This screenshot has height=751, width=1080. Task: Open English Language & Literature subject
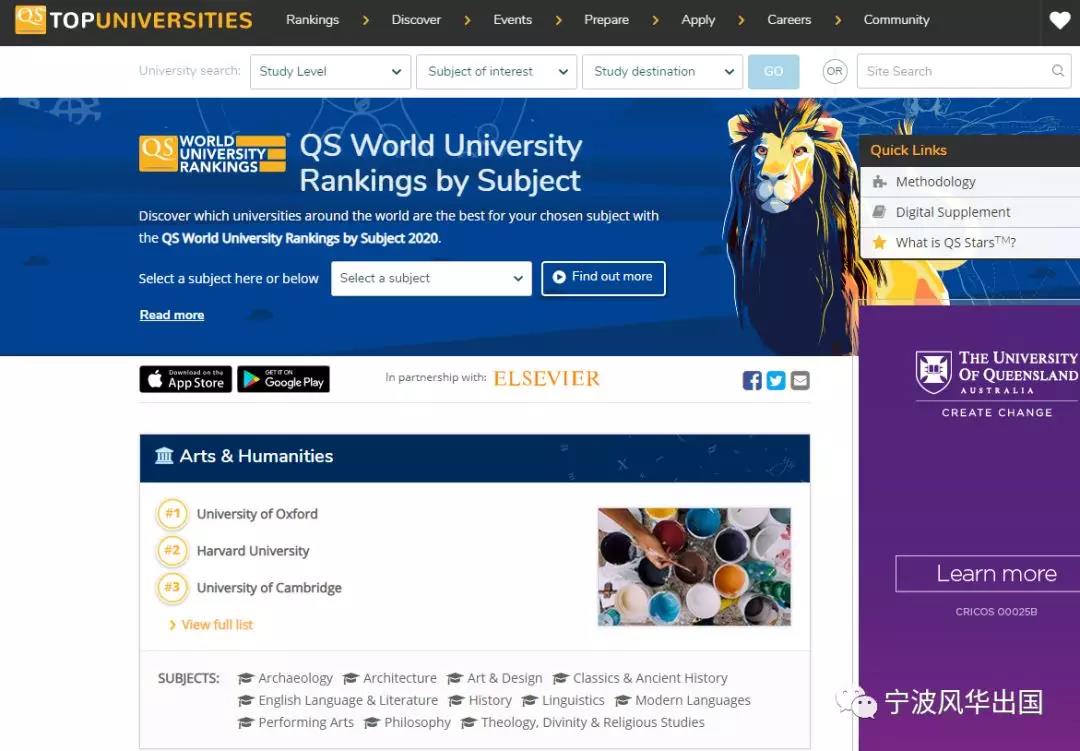click(x=348, y=700)
